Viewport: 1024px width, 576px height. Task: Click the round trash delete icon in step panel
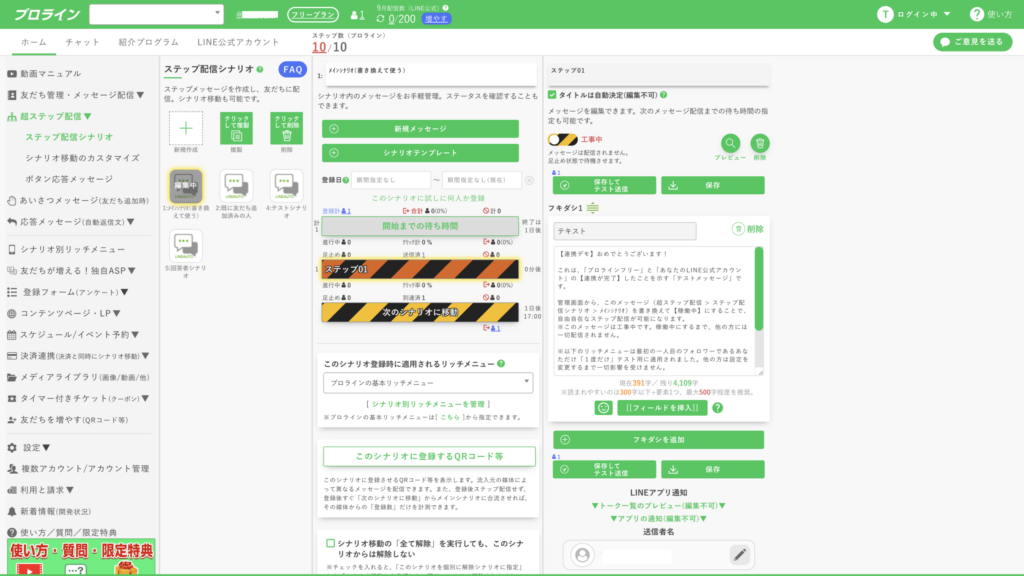[x=760, y=142]
